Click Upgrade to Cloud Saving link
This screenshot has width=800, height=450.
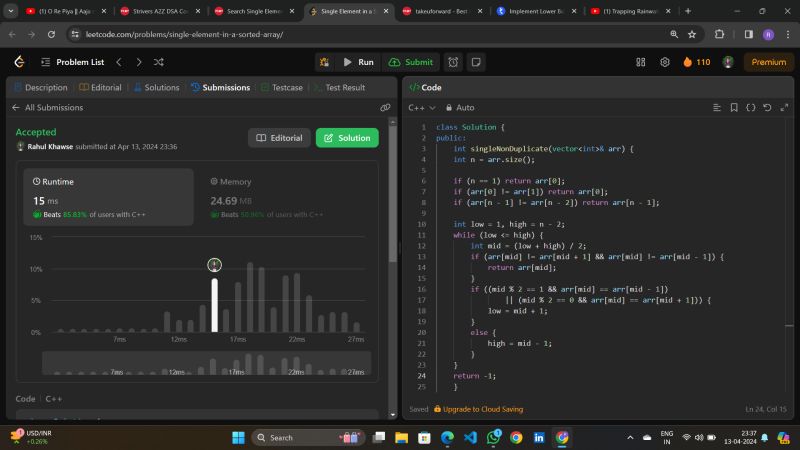479,409
